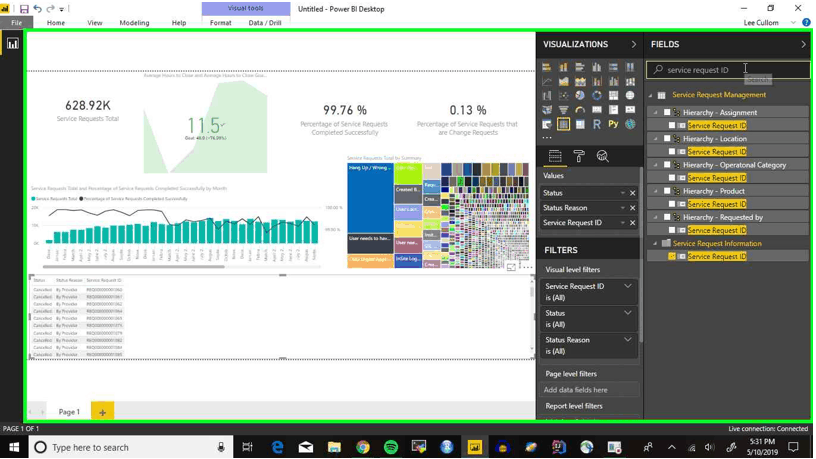
Task: Open the Modeling ribbon tab
Action: 134,23
